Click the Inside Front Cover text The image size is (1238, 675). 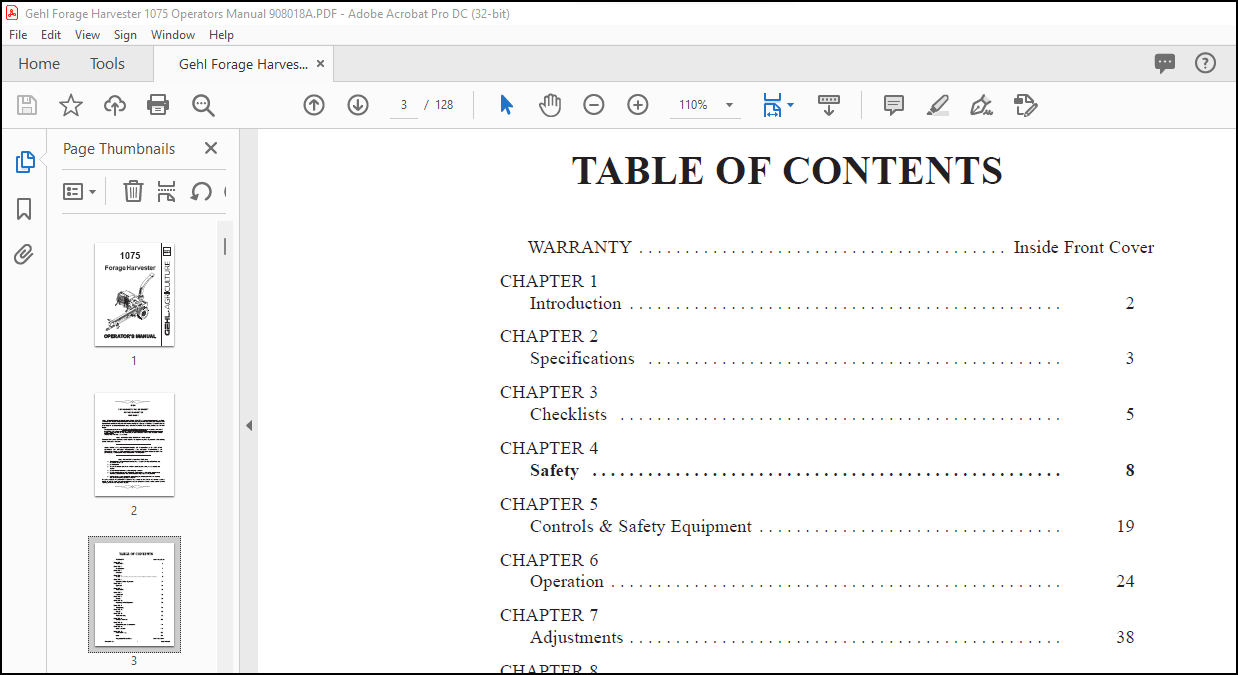(1084, 247)
